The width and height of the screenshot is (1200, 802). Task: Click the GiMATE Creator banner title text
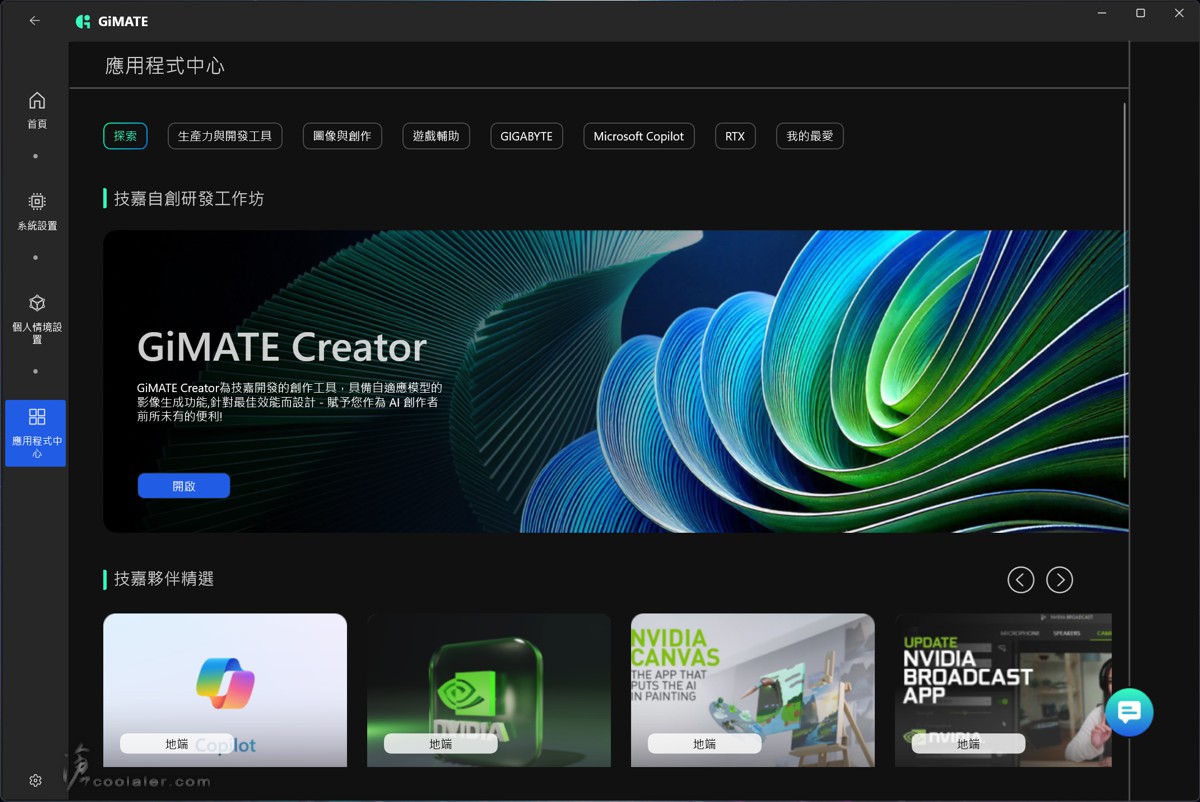[282, 347]
